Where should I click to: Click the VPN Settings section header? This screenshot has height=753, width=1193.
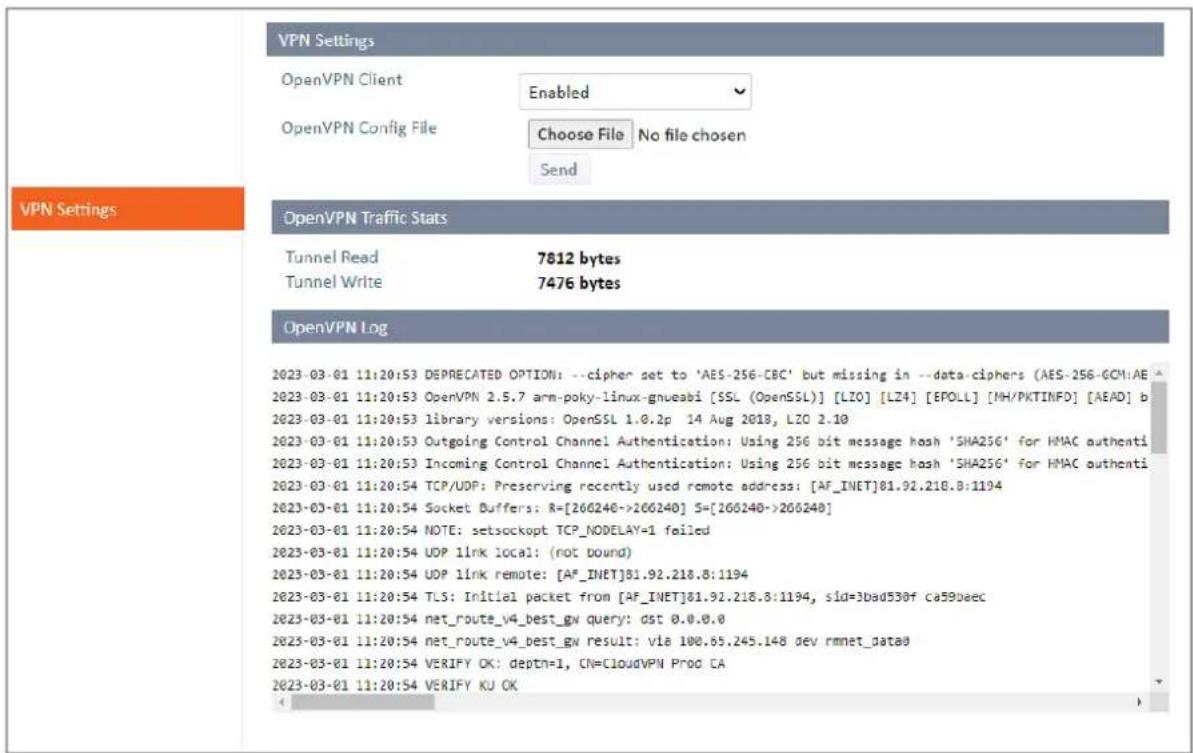[715, 40]
